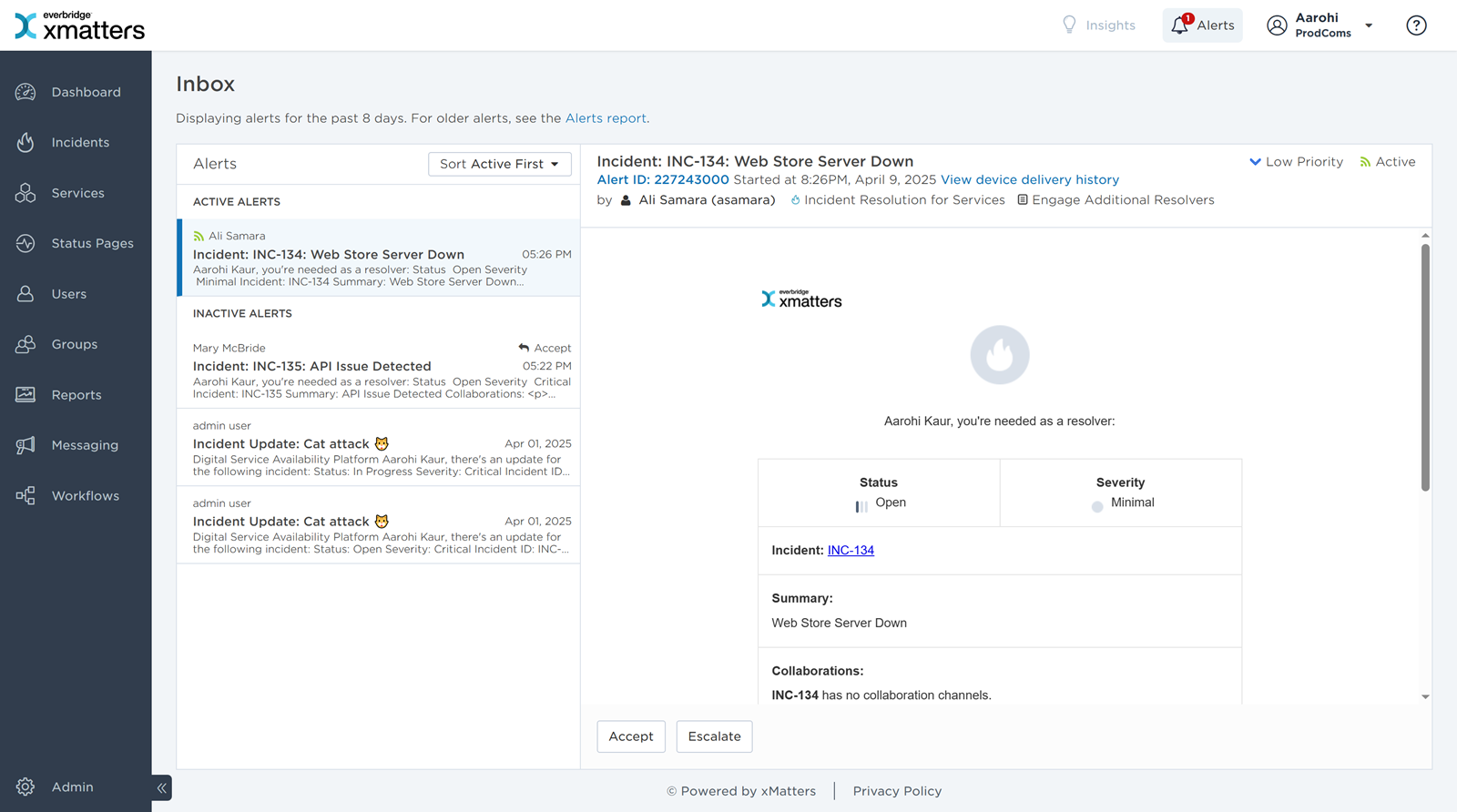Click the Insights lightbulb icon
The height and width of the screenshot is (812, 1457).
point(1069,25)
